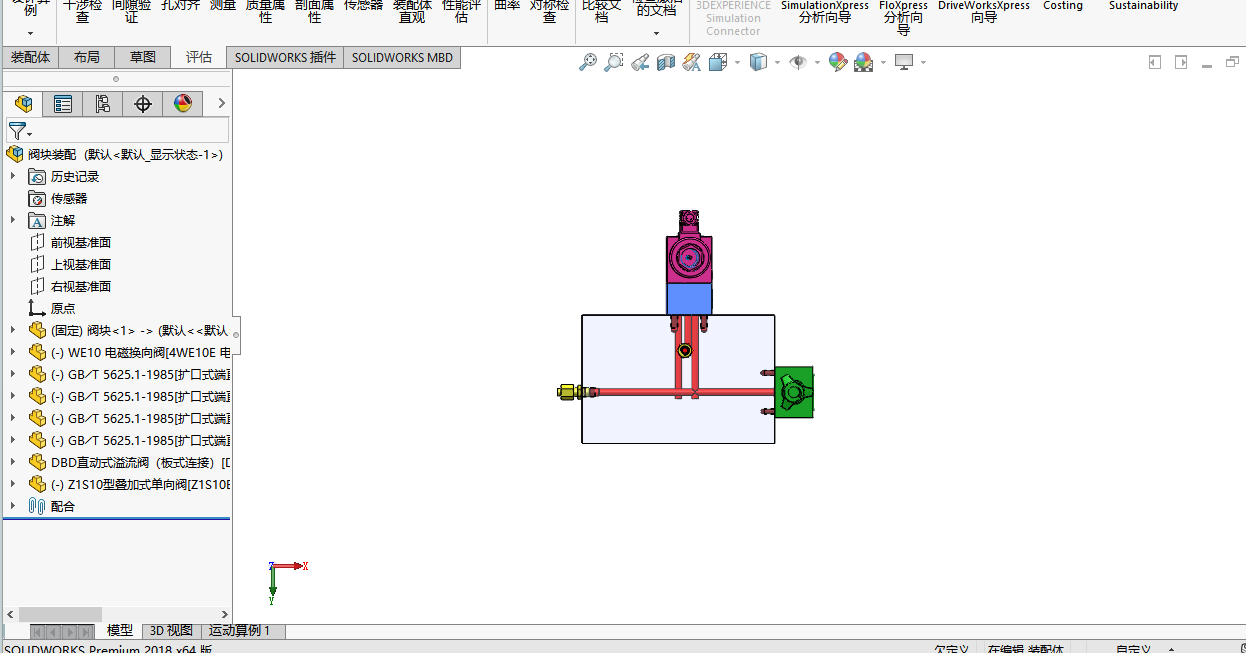Expand 配合 mates tree node
Viewport: 1246px width, 653px height.
coord(13,506)
